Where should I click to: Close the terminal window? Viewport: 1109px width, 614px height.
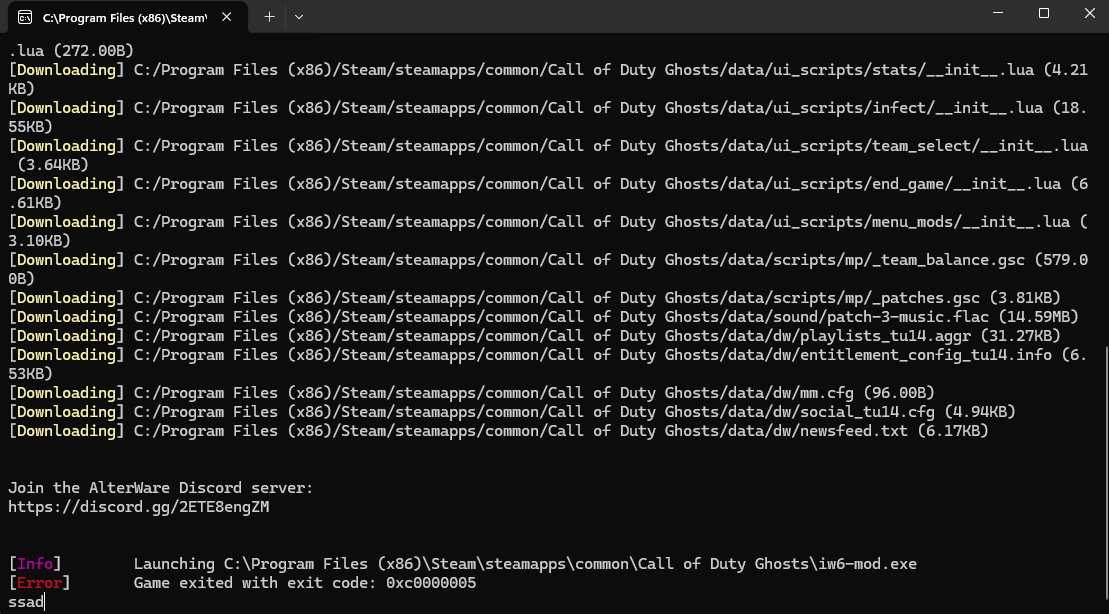[1088, 14]
